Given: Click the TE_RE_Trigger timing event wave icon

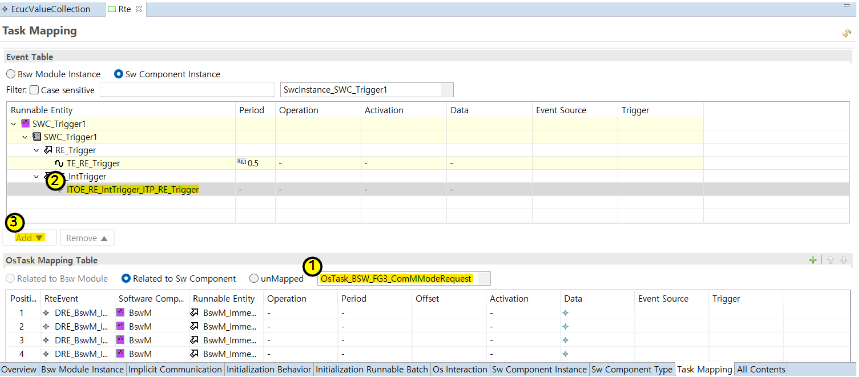Looking at the screenshot, I should tap(59, 163).
